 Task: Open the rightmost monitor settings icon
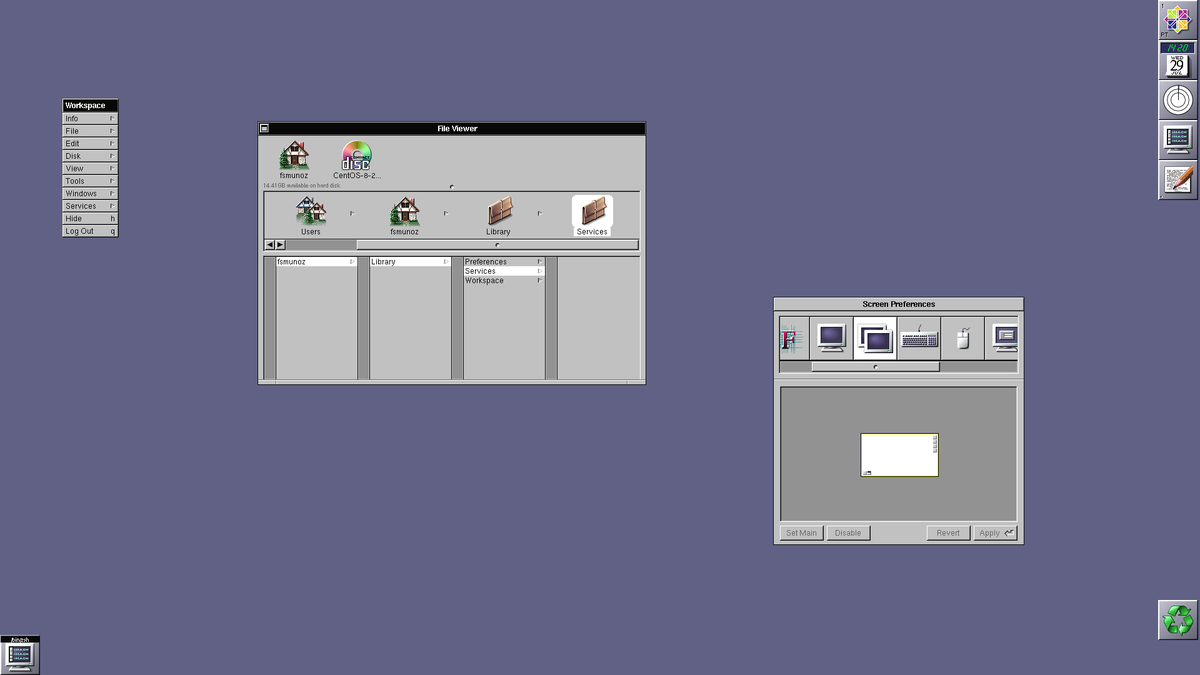click(1002, 338)
